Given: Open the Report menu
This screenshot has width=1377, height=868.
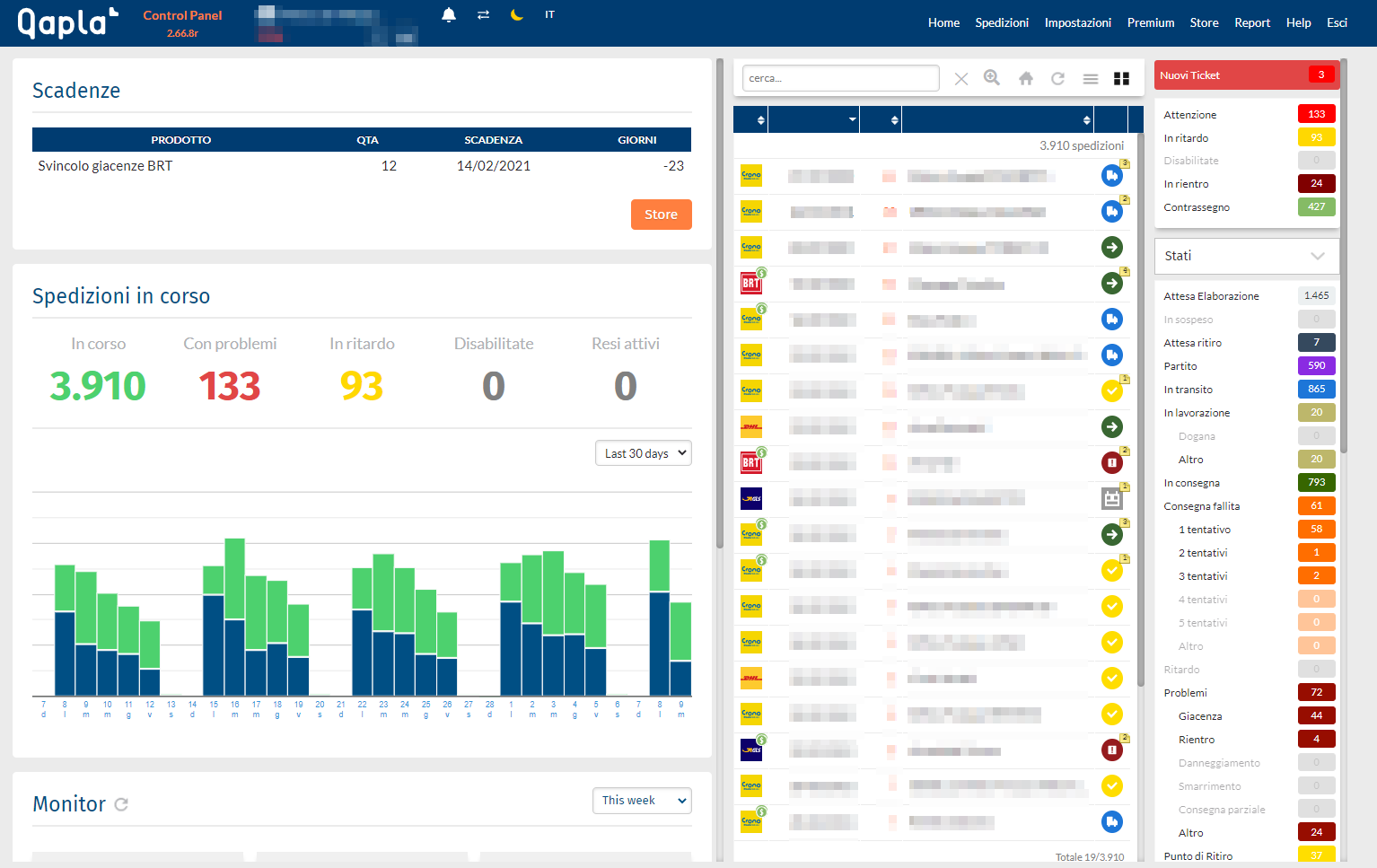Looking at the screenshot, I should tap(1252, 22).
